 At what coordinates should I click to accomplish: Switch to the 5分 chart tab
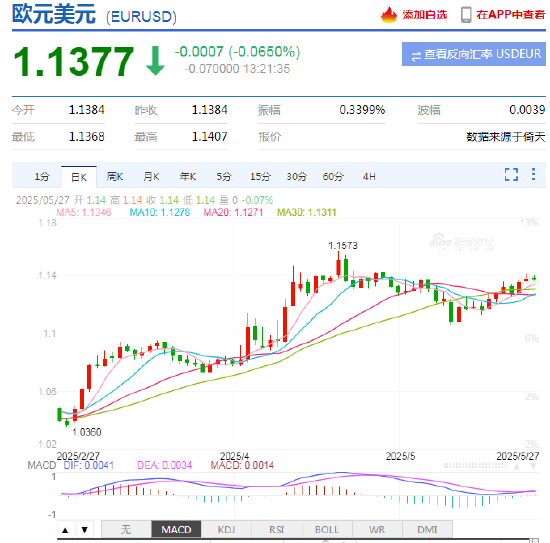224,176
